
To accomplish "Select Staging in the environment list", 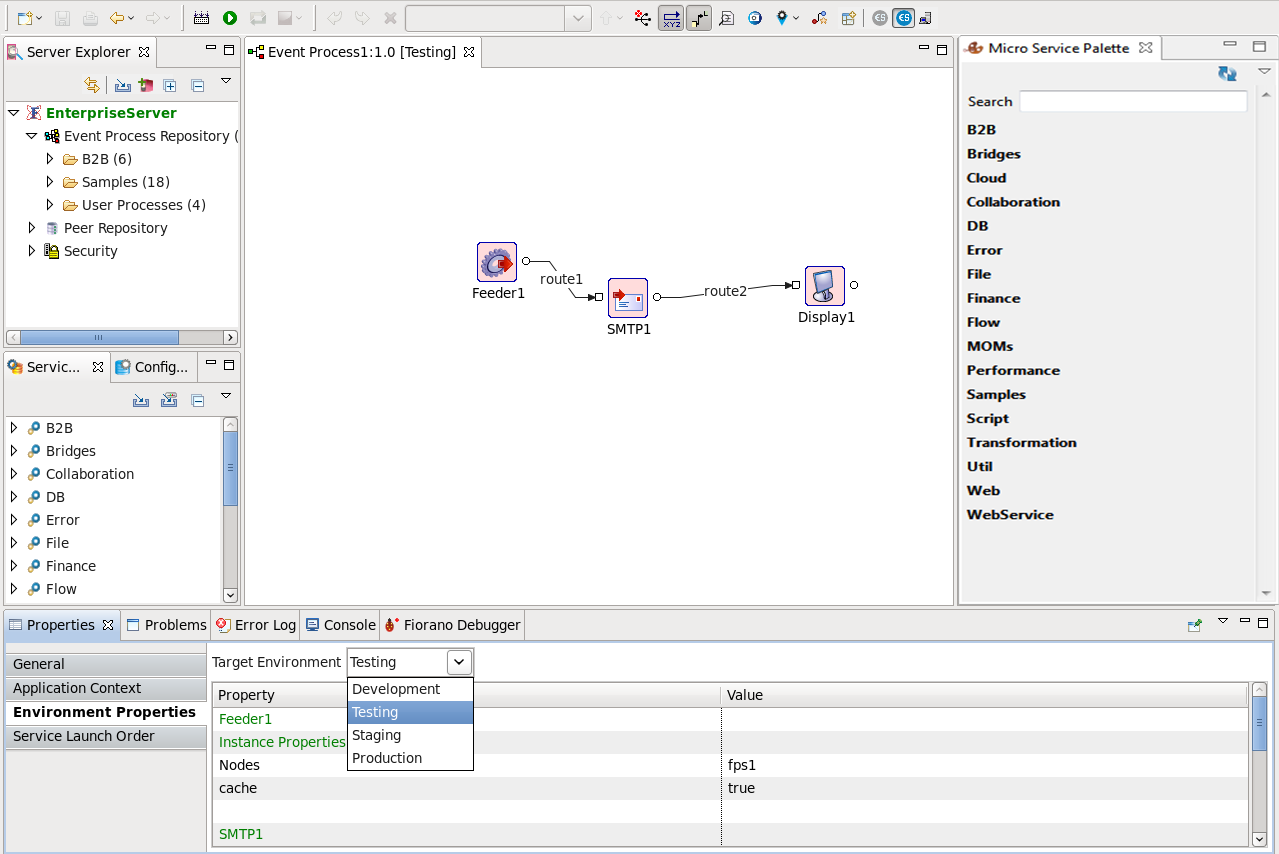I will point(376,735).
